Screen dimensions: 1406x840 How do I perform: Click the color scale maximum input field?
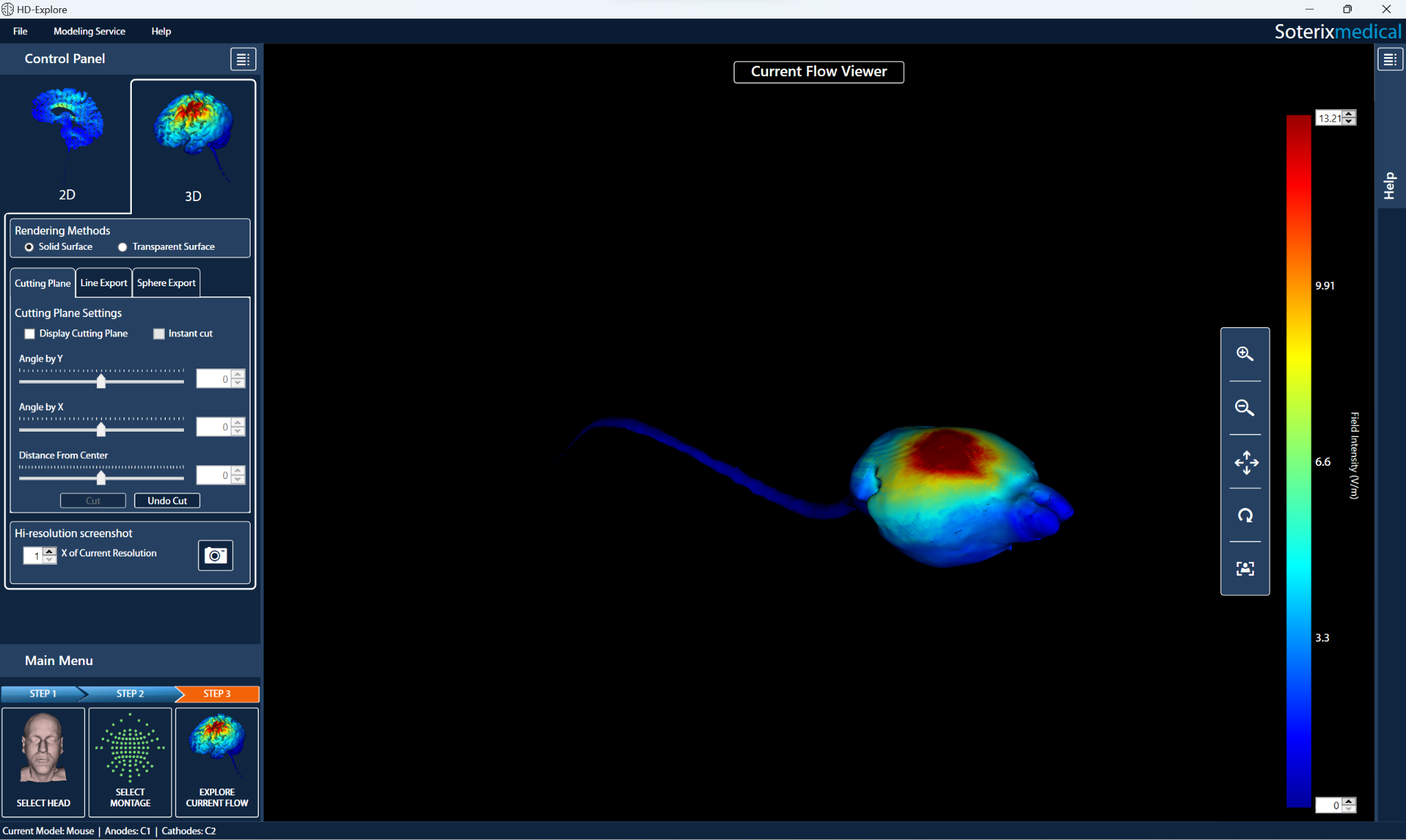1329,118
